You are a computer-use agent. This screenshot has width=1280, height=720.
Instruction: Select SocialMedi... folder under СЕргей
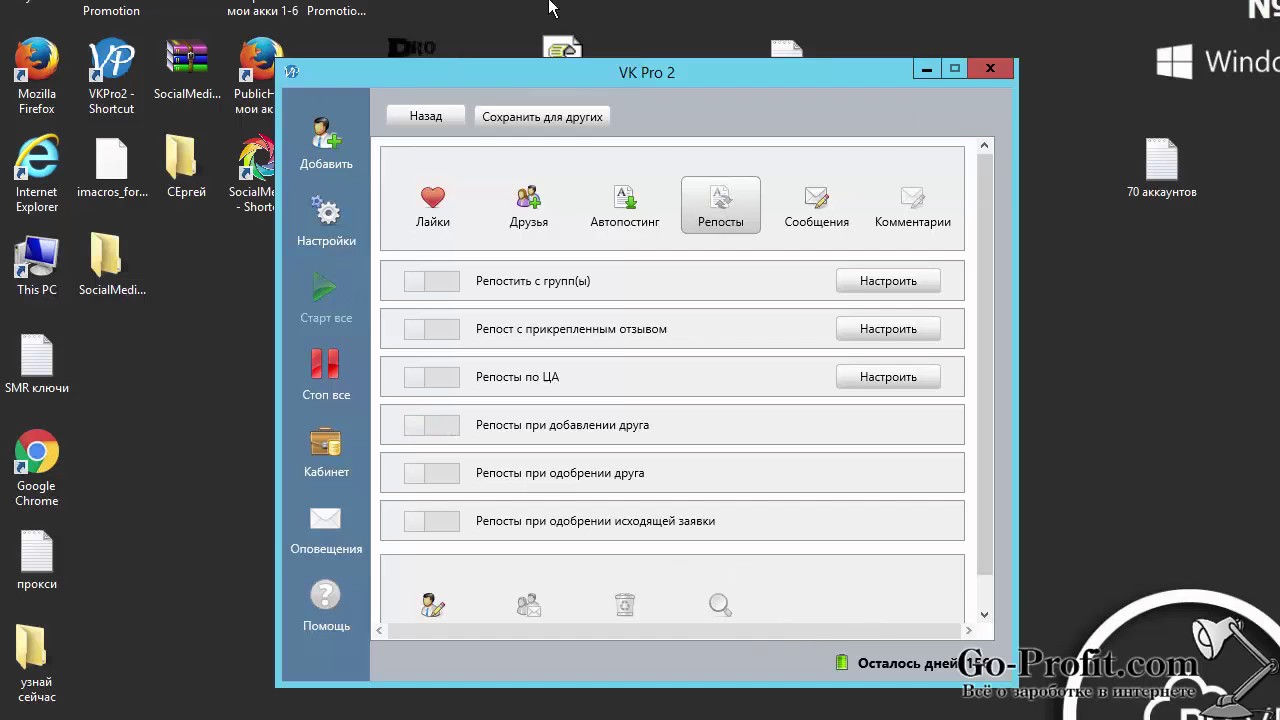click(112, 265)
